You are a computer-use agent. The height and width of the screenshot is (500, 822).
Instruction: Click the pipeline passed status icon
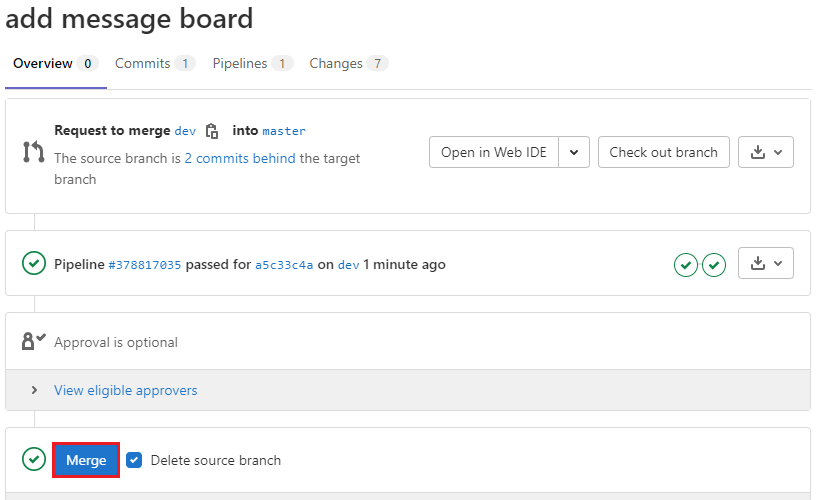34,264
